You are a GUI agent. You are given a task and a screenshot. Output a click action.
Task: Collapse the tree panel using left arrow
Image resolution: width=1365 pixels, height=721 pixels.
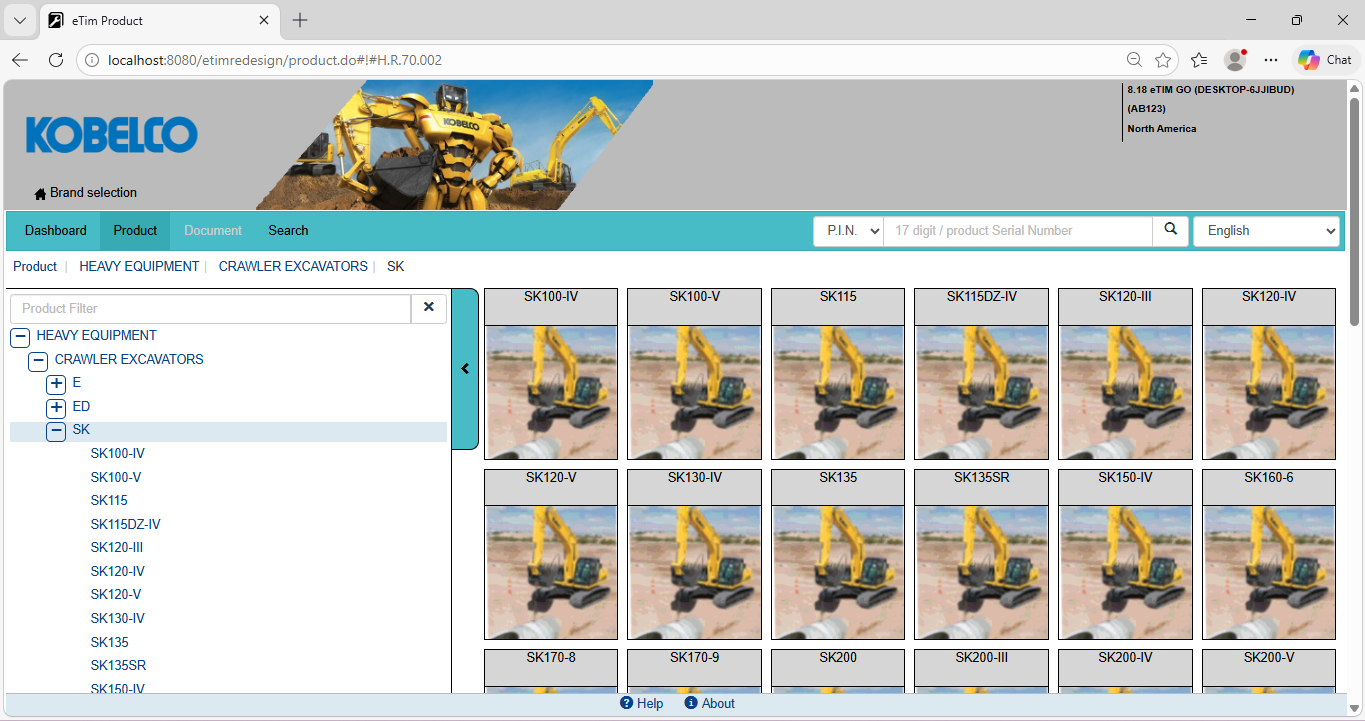(x=465, y=369)
